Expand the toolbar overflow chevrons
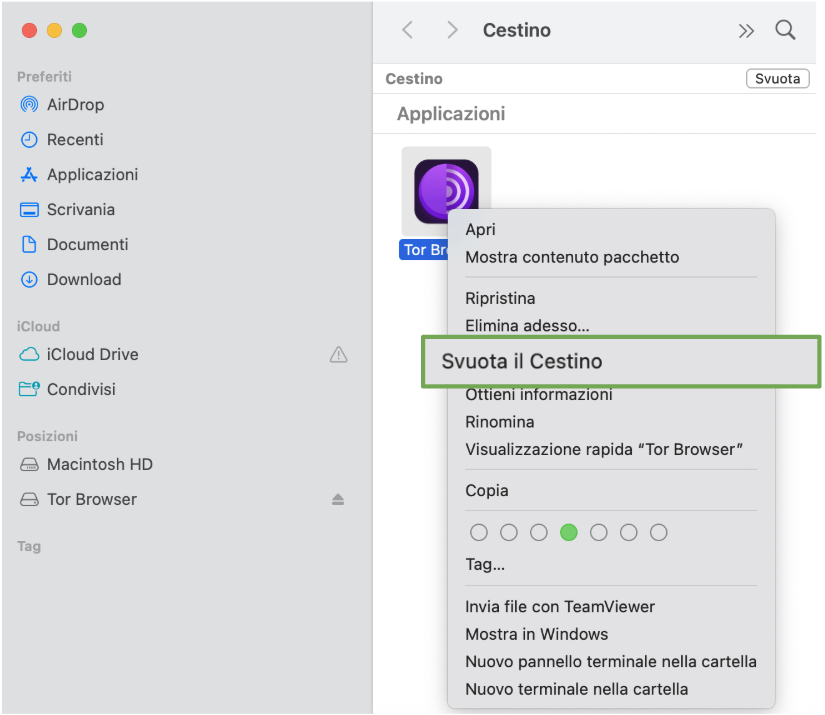 746,31
